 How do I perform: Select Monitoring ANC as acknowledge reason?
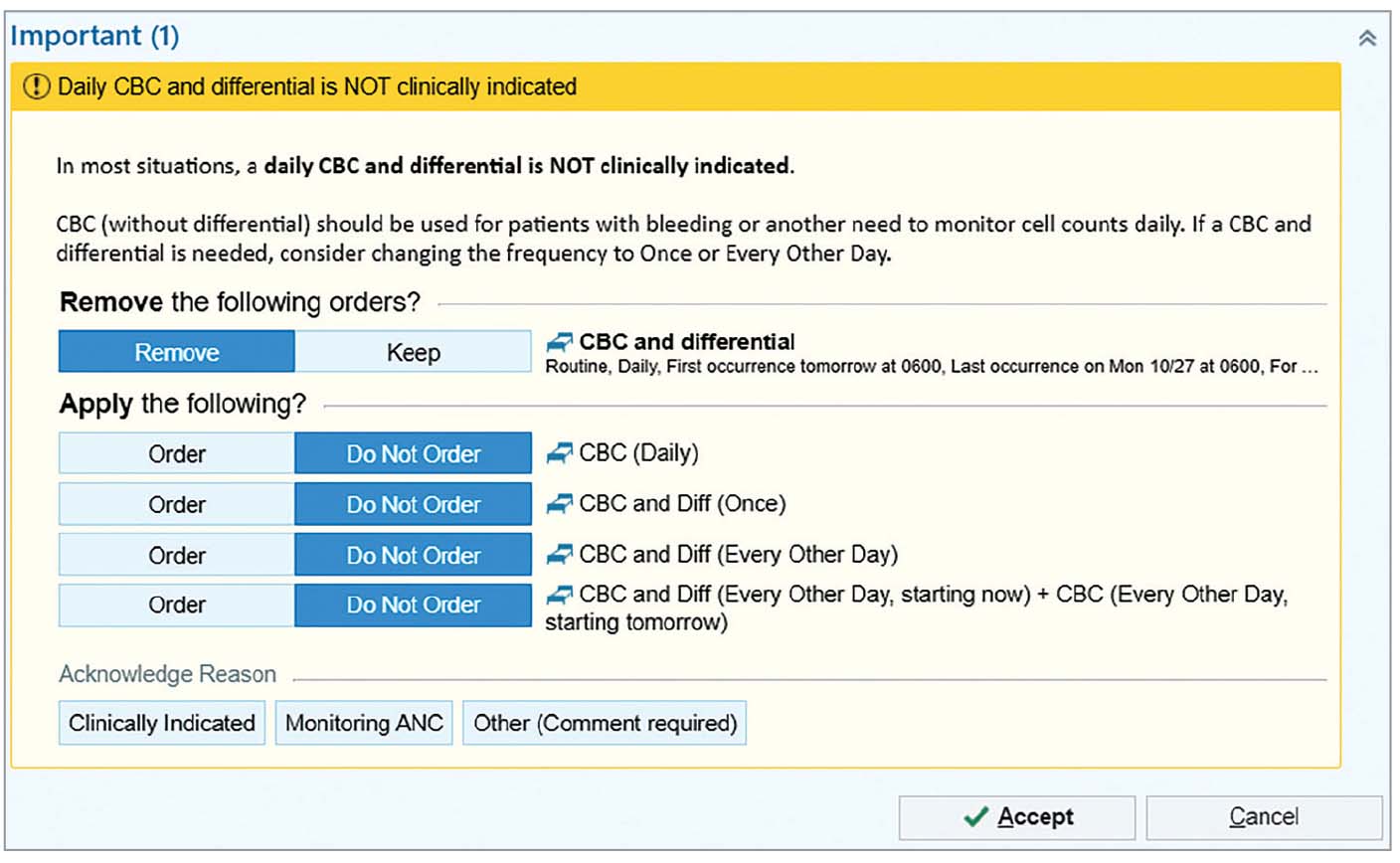click(363, 723)
